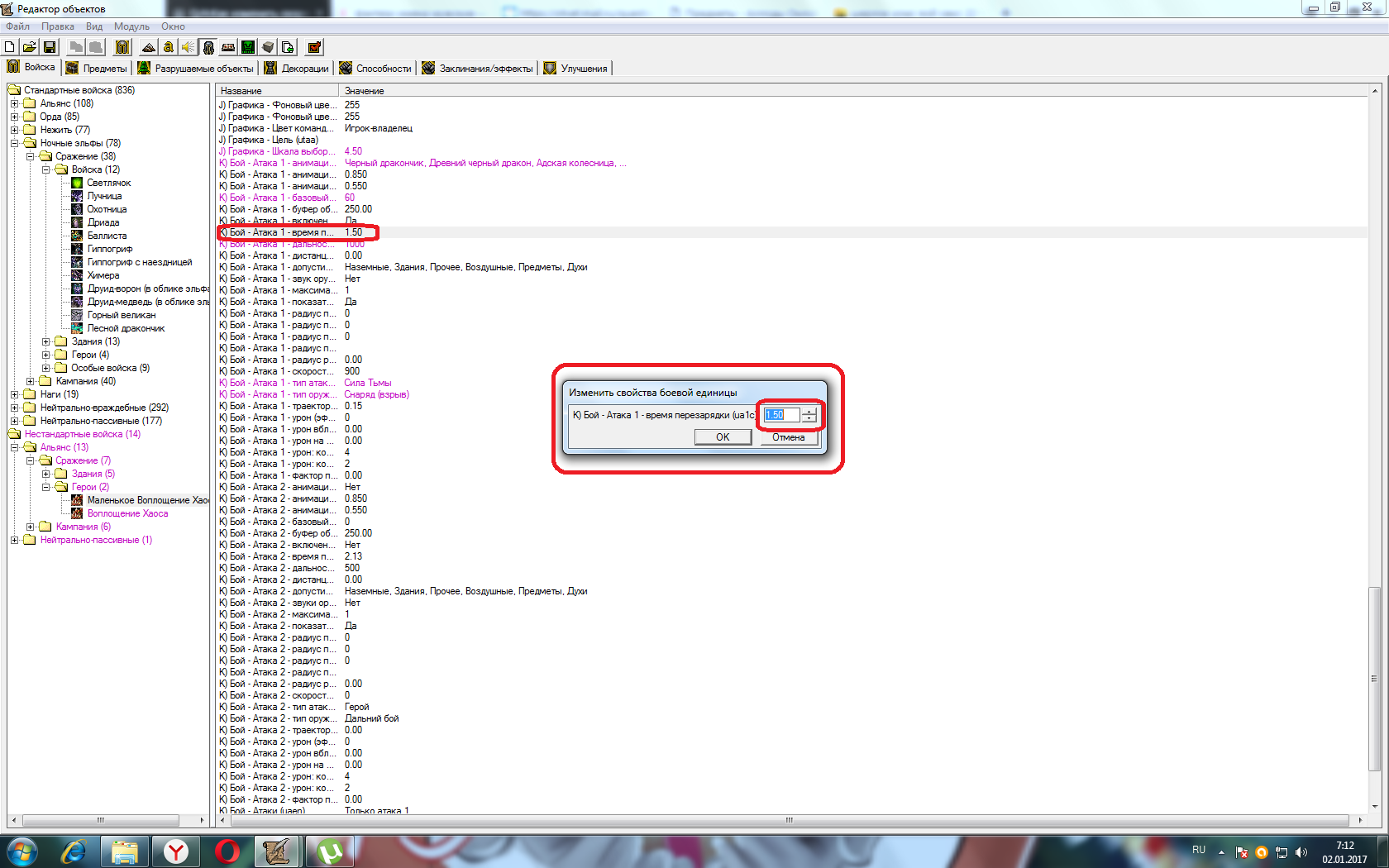Click the Светлячок unit icon in tree
This screenshot has width=1389, height=868.
pos(77,183)
